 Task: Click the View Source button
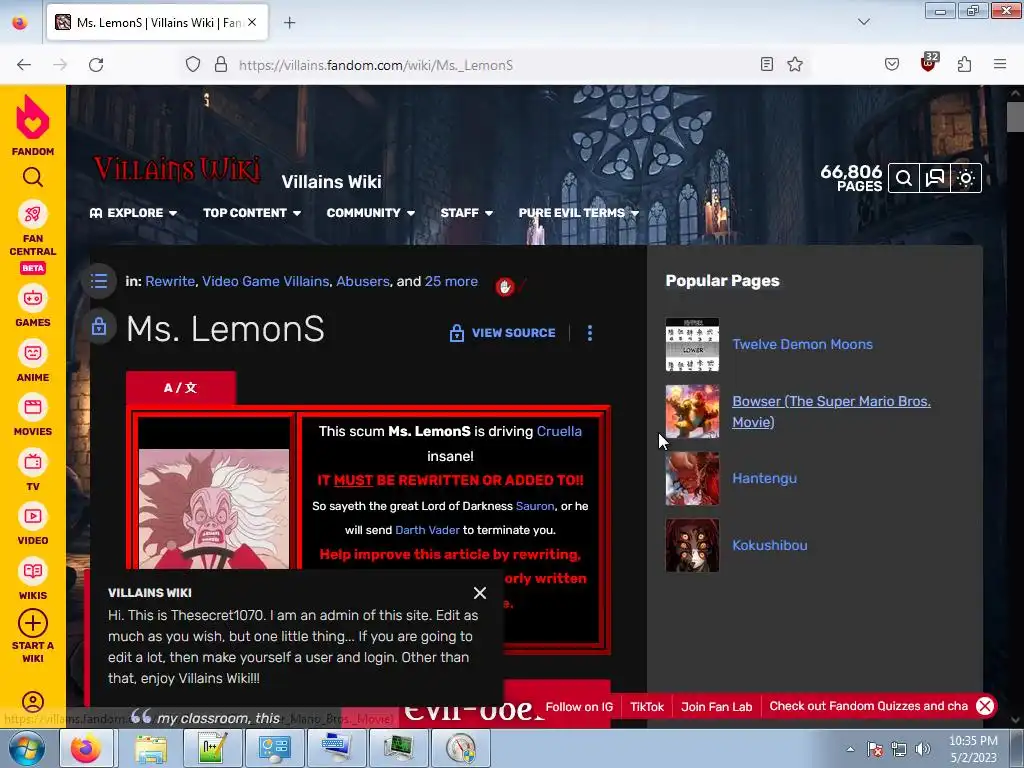[x=503, y=333]
